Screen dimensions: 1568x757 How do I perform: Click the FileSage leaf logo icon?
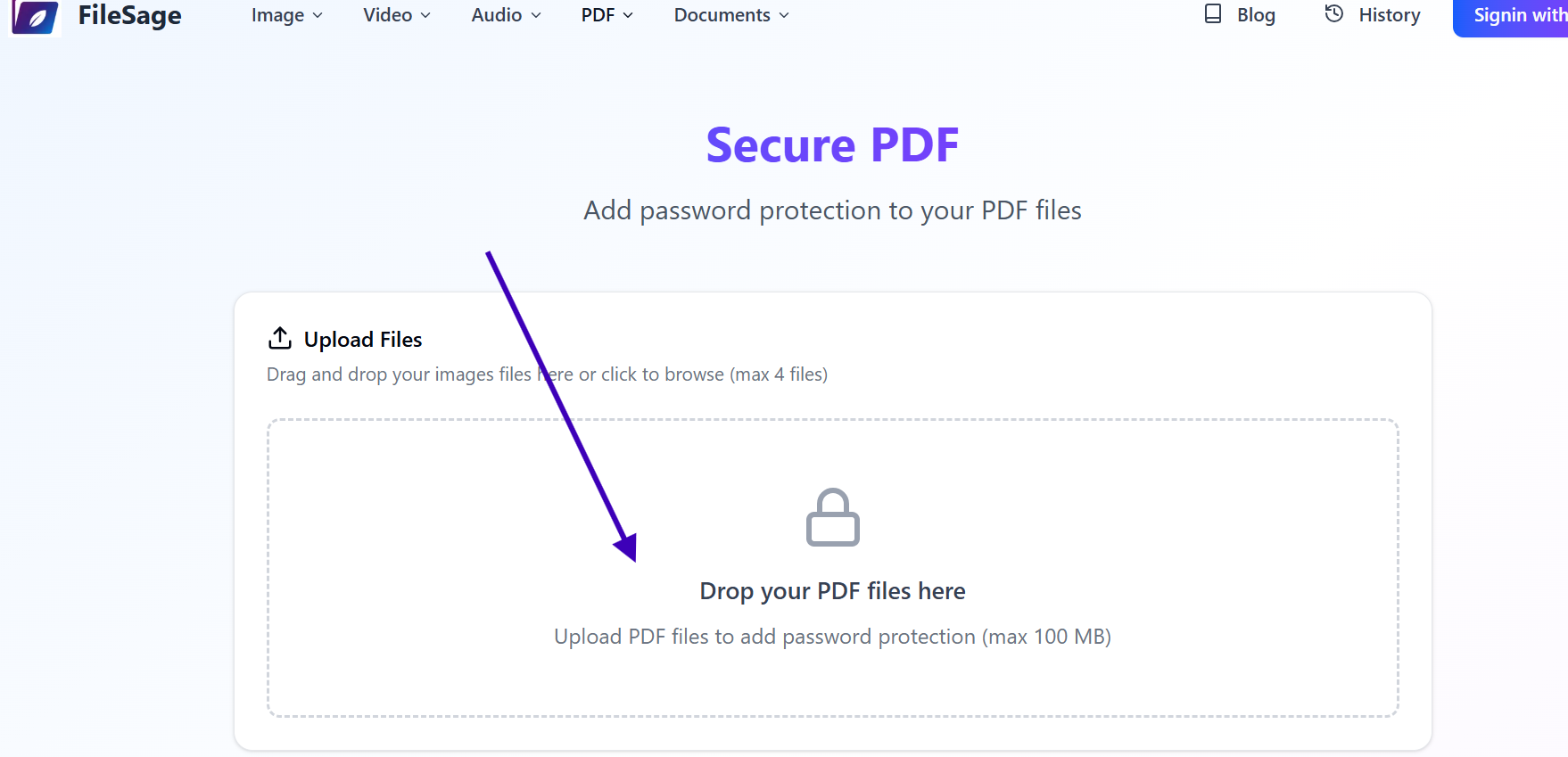[x=33, y=17]
